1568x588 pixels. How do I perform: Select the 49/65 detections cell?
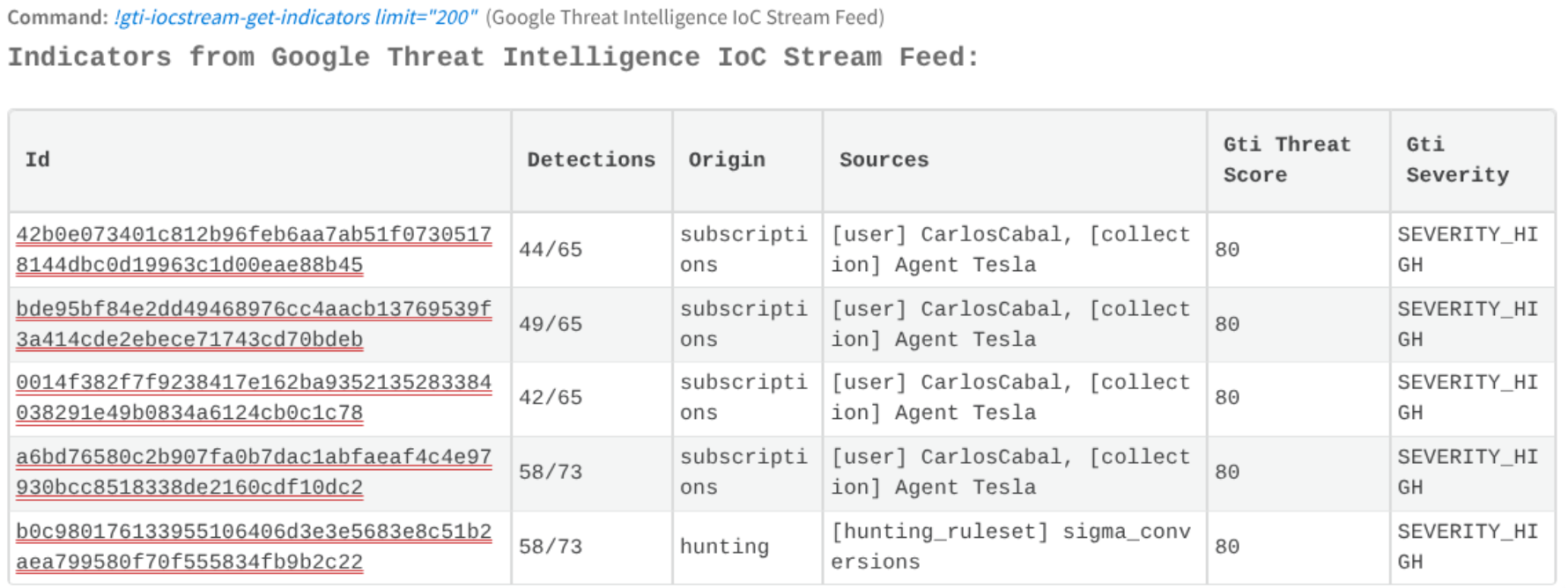point(551,325)
